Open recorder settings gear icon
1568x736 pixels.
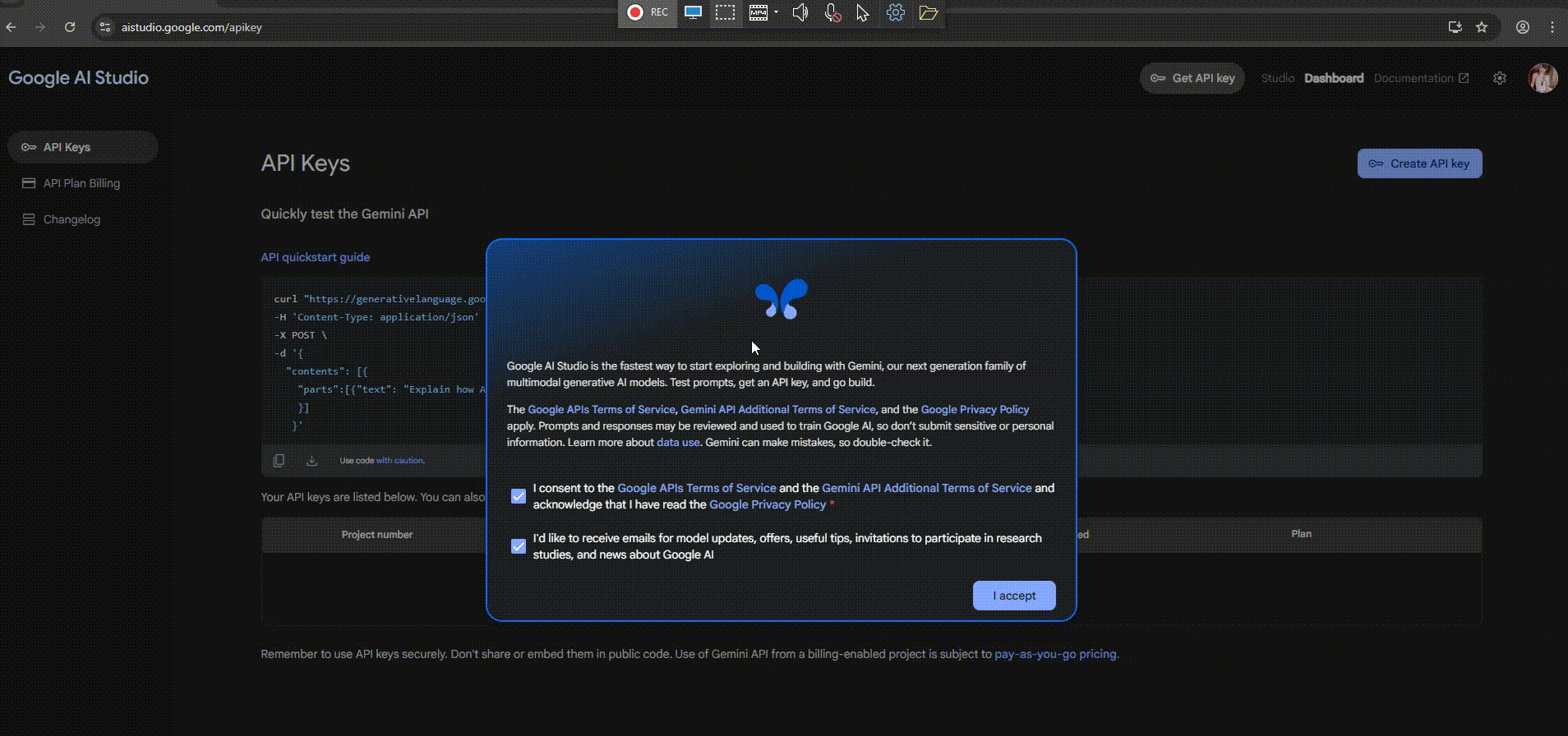pyautogui.click(x=896, y=12)
